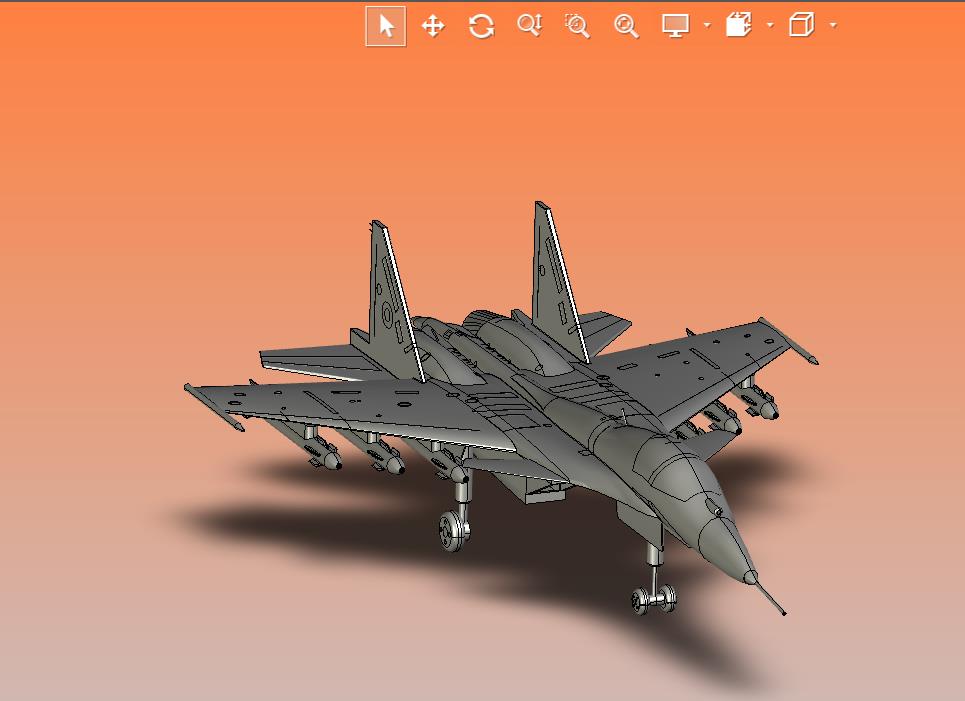Activate the Select arrow tool
This screenshot has width=965, height=701.
pos(386,26)
